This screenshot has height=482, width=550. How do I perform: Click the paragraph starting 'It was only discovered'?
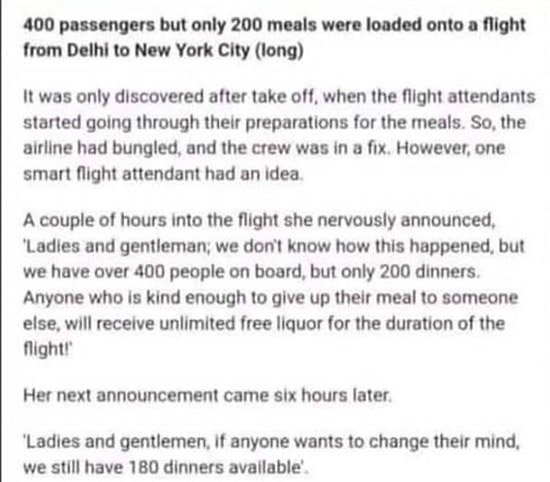pyautogui.click(x=279, y=135)
